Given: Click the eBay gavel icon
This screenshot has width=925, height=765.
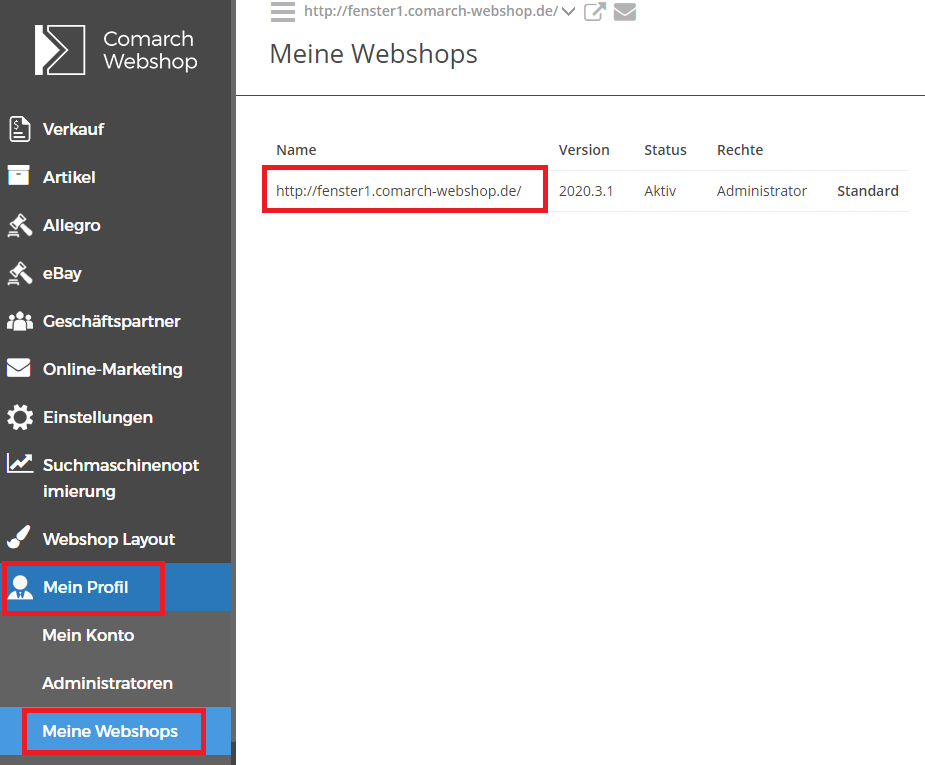Looking at the screenshot, I should pyautogui.click(x=19, y=273).
